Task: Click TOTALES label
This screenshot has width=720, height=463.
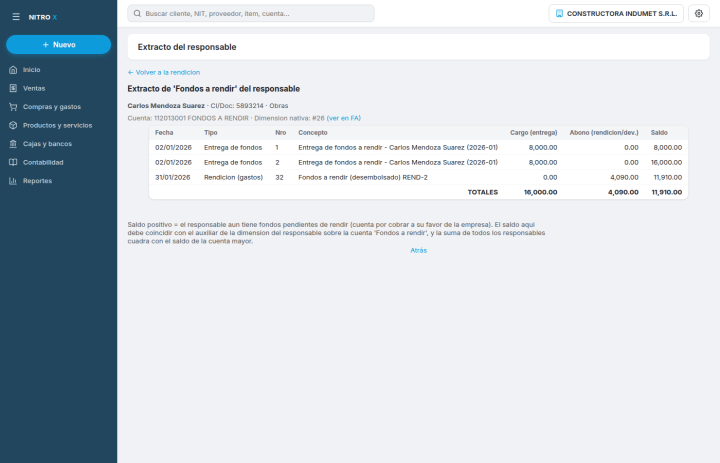Action: coord(483,192)
